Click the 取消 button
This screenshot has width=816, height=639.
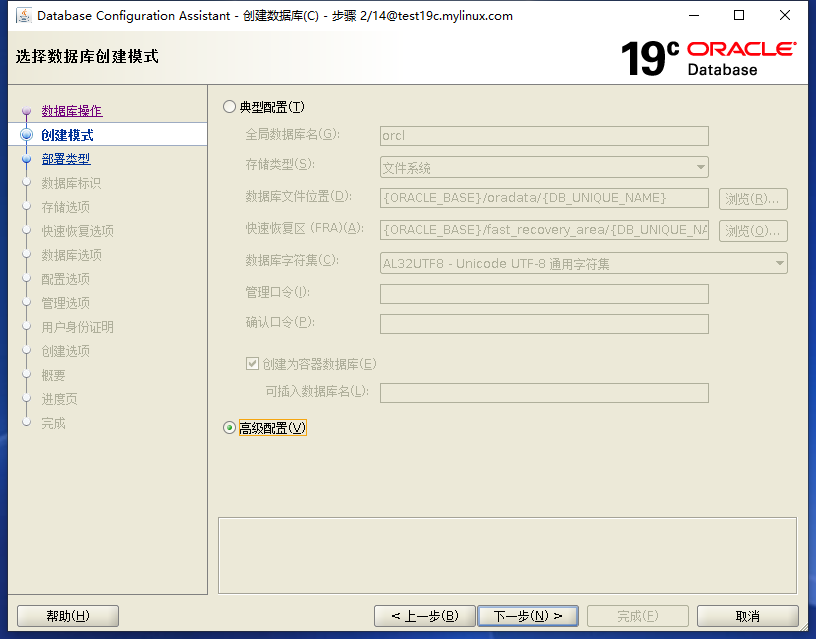(x=748, y=616)
